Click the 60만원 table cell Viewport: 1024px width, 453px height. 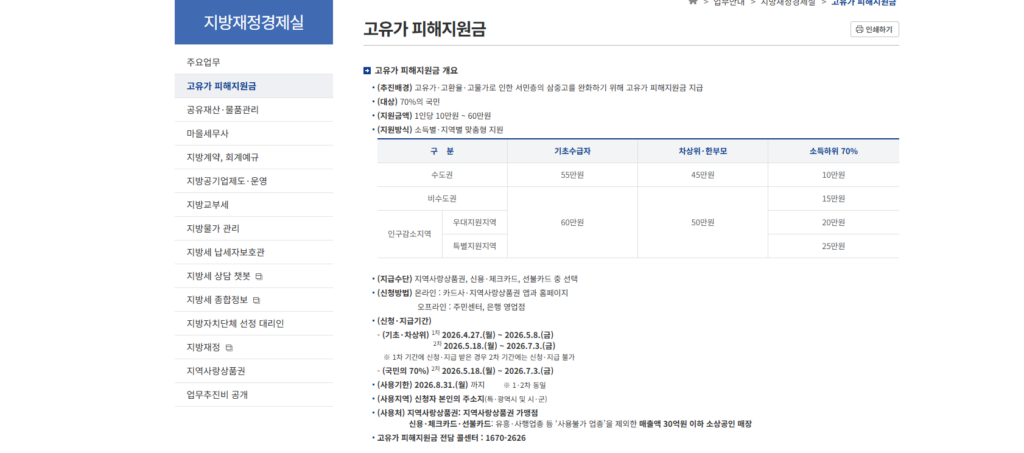point(572,223)
